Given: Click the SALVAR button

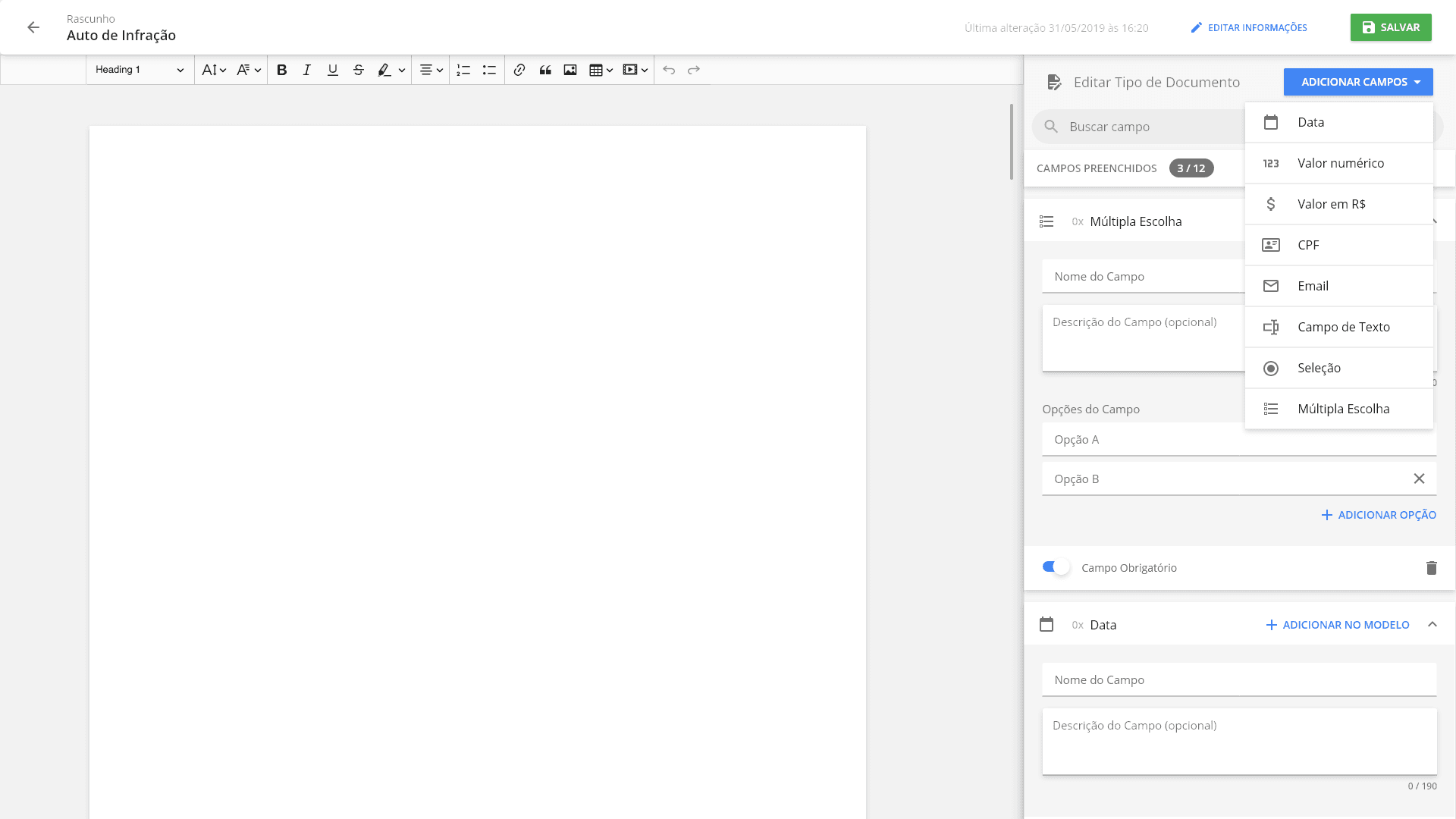Looking at the screenshot, I should point(1390,27).
